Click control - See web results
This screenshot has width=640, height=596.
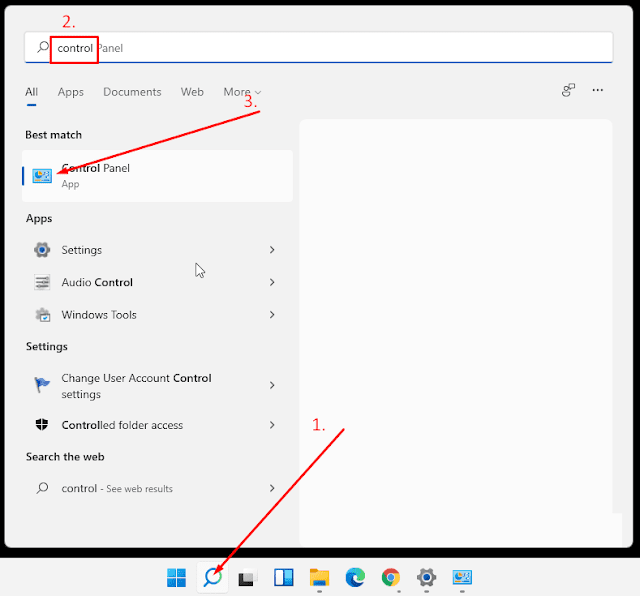pos(158,488)
